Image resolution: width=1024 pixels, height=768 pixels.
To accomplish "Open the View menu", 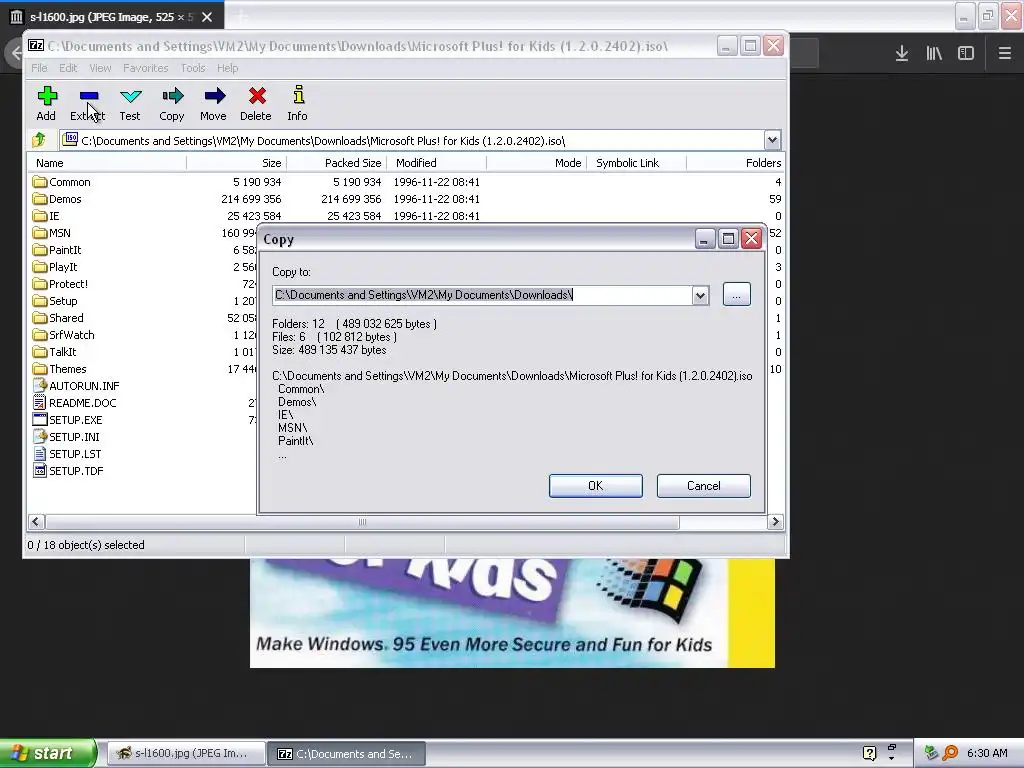I will pos(100,68).
